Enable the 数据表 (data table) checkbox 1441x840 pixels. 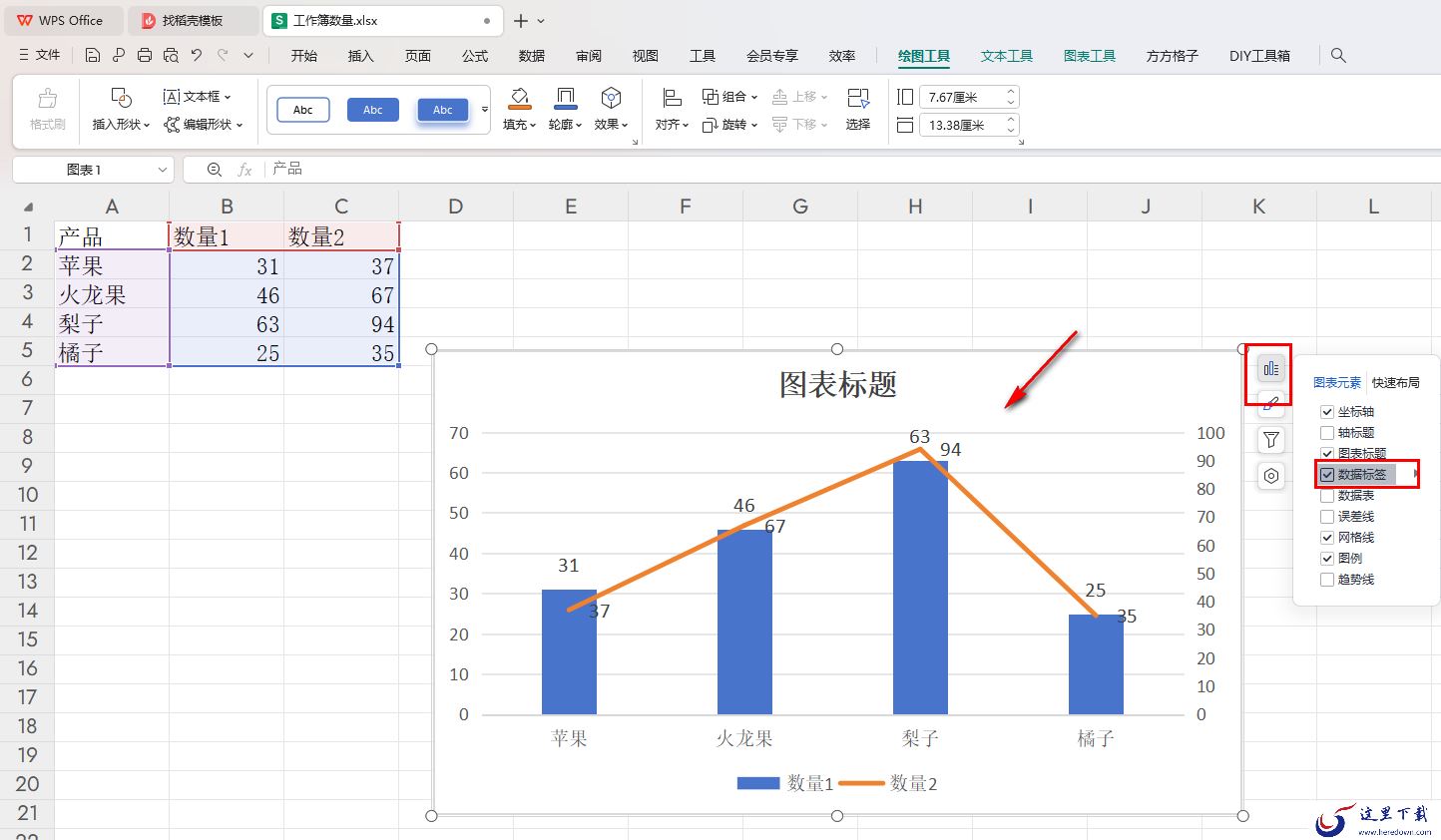tap(1327, 496)
